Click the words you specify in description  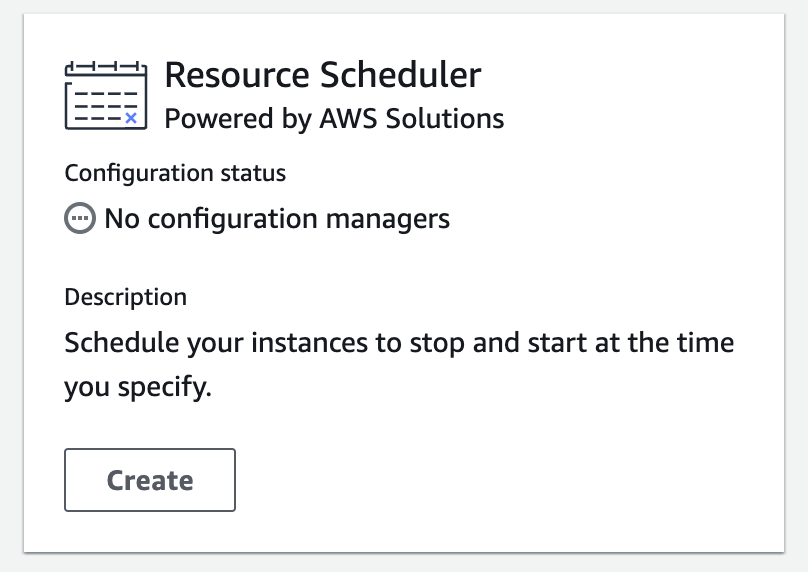[x=137, y=388]
